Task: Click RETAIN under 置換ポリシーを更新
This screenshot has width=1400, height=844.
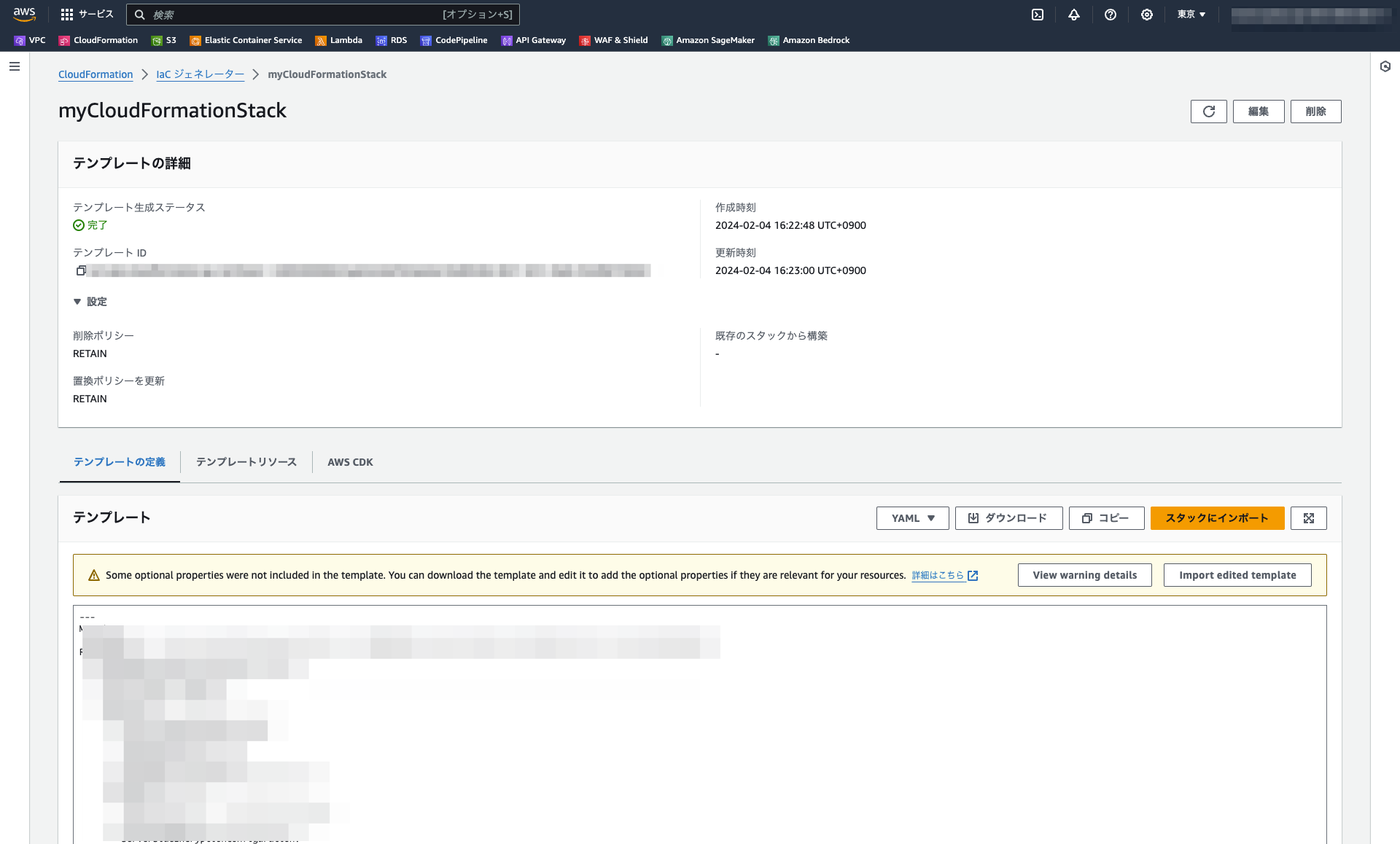Action: (90, 399)
